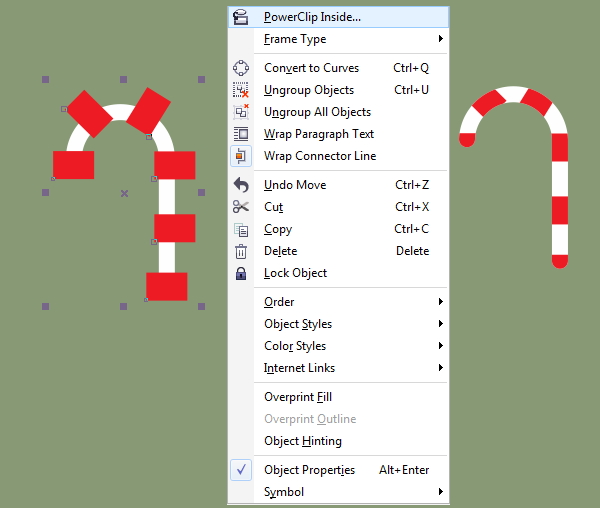Screen dimensions: 600x508
Task: Select Convert to Curves
Action: click(x=338, y=68)
